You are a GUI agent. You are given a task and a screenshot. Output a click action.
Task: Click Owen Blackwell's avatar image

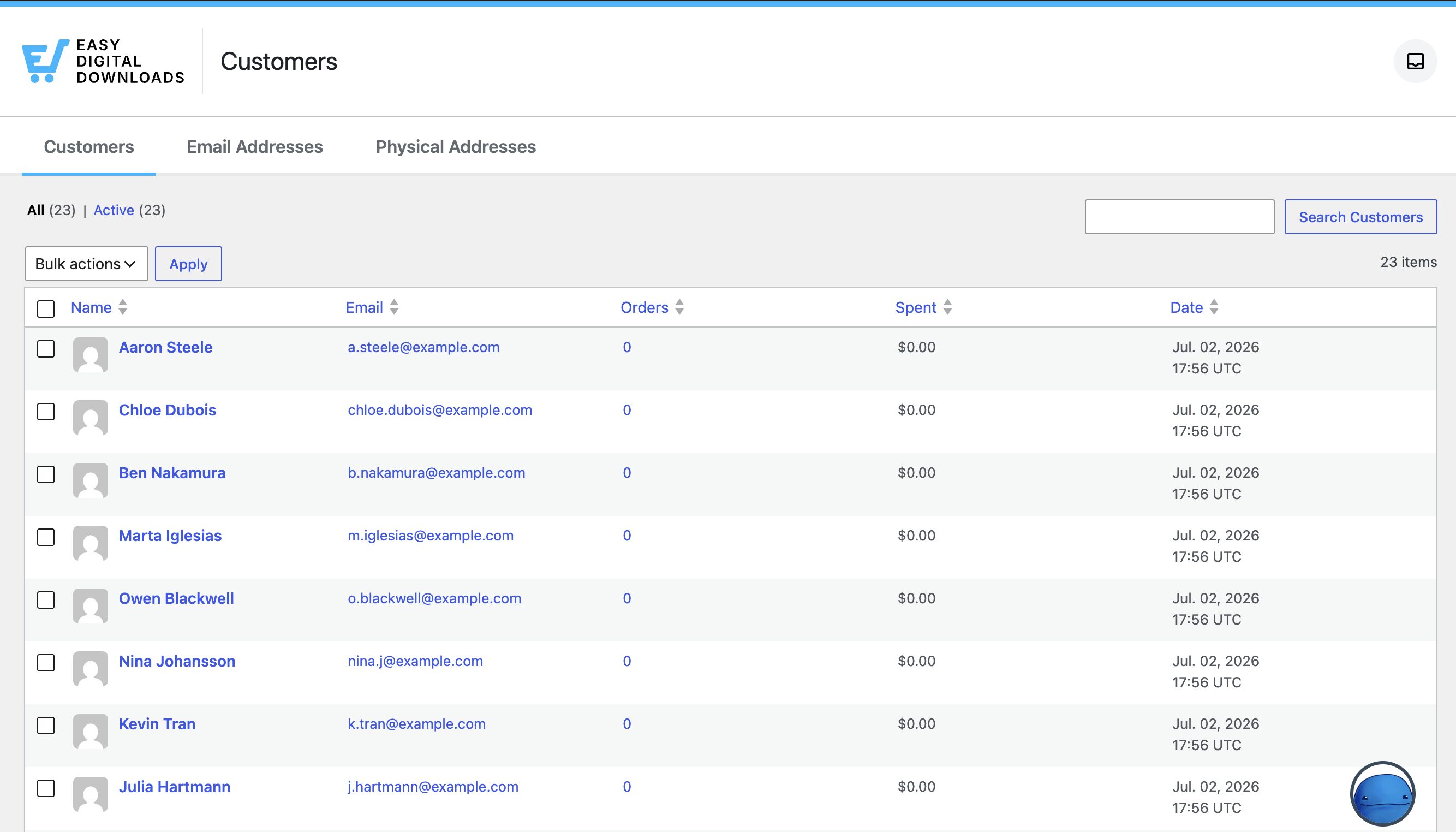pyautogui.click(x=90, y=607)
